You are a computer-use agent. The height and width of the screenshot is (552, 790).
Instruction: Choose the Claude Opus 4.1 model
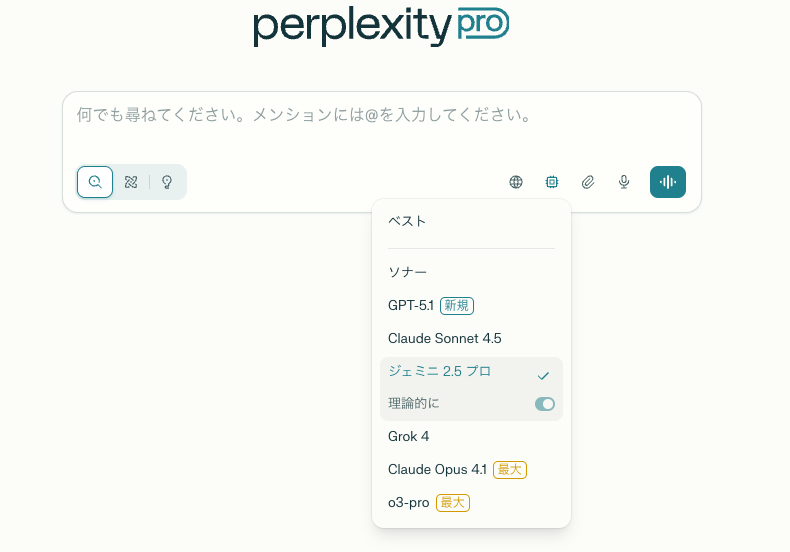(x=437, y=469)
